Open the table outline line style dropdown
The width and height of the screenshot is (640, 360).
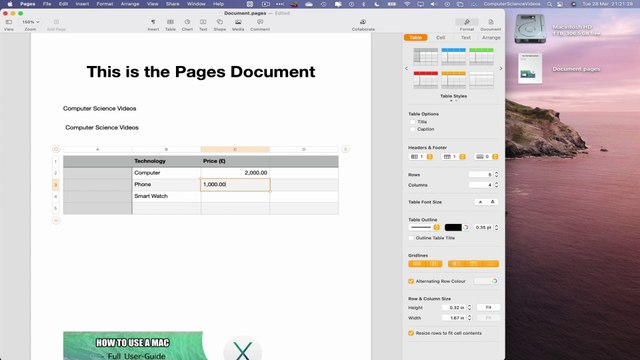(x=424, y=227)
